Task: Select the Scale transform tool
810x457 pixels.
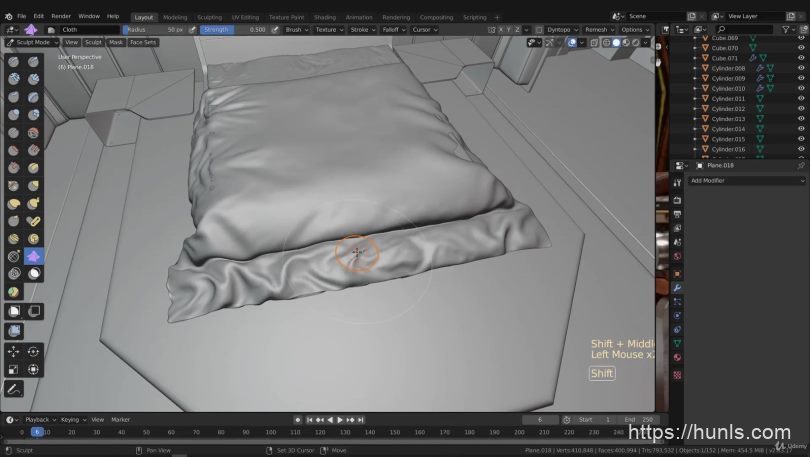Action: point(13,369)
